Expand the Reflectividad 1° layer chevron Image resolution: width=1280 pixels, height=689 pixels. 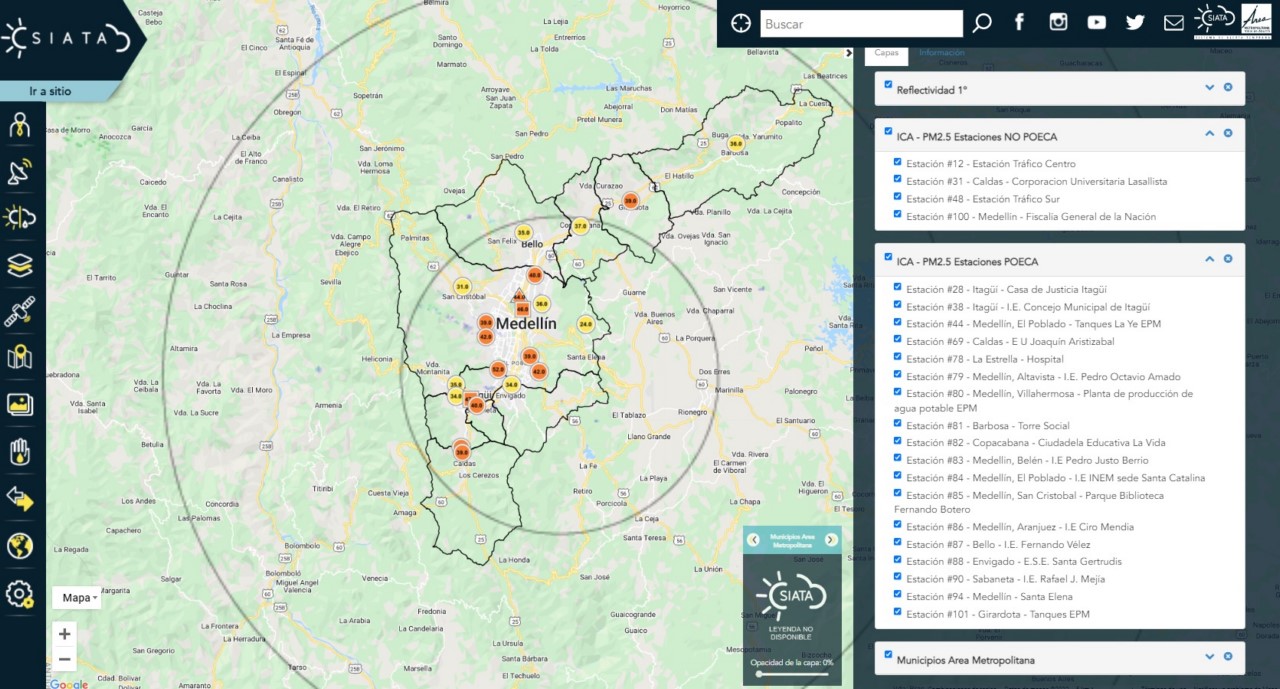1209,87
